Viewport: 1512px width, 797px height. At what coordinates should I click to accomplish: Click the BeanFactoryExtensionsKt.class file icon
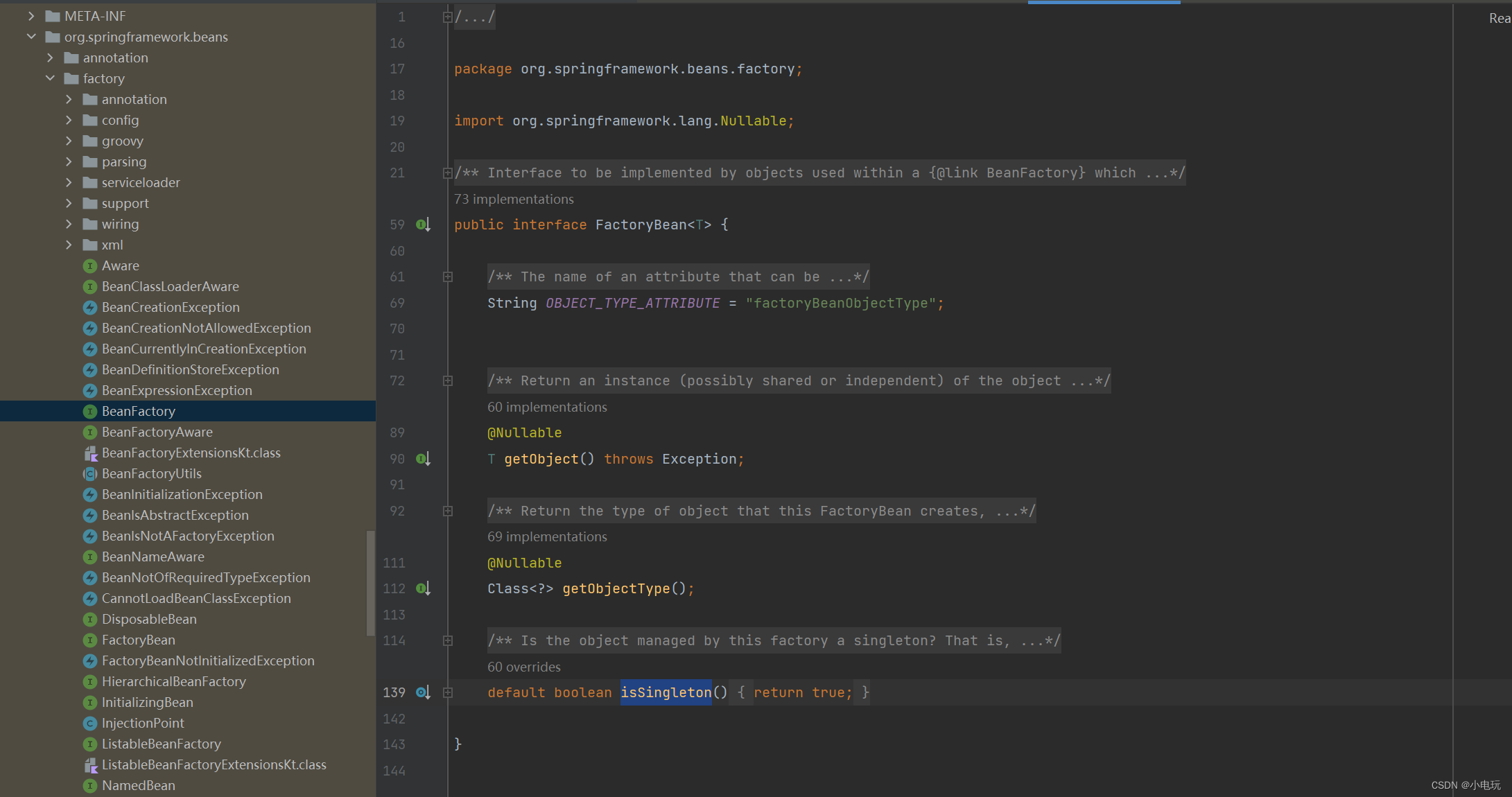90,453
